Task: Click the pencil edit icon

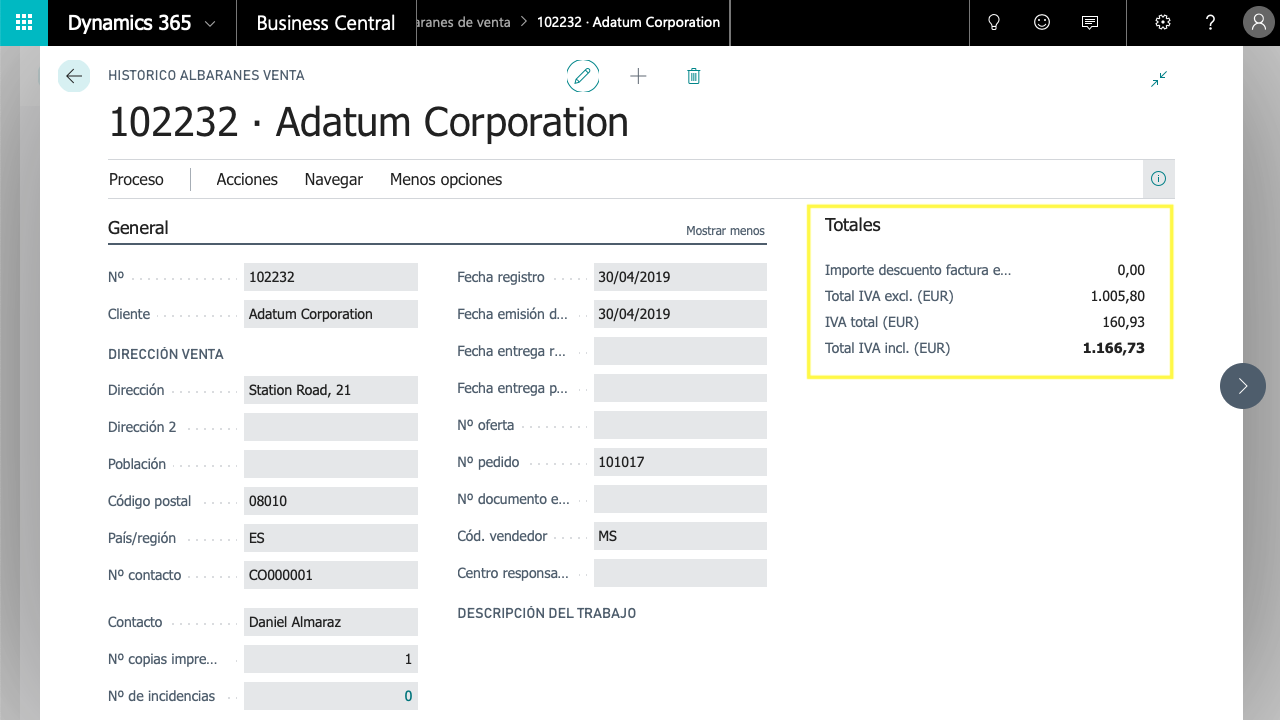Action: click(x=583, y=76)
